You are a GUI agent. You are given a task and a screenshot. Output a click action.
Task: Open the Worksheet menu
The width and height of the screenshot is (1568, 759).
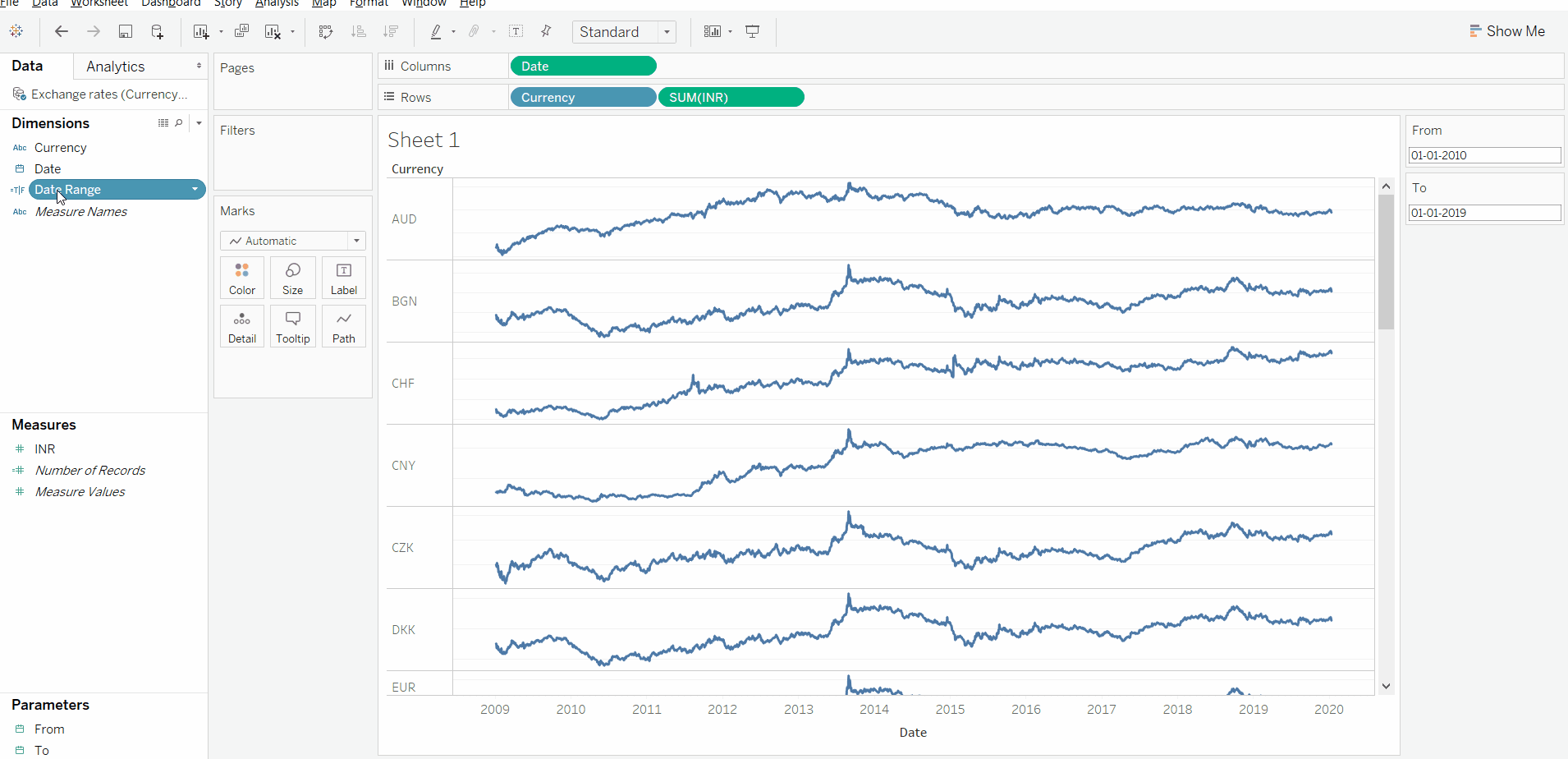coord(99,3)
